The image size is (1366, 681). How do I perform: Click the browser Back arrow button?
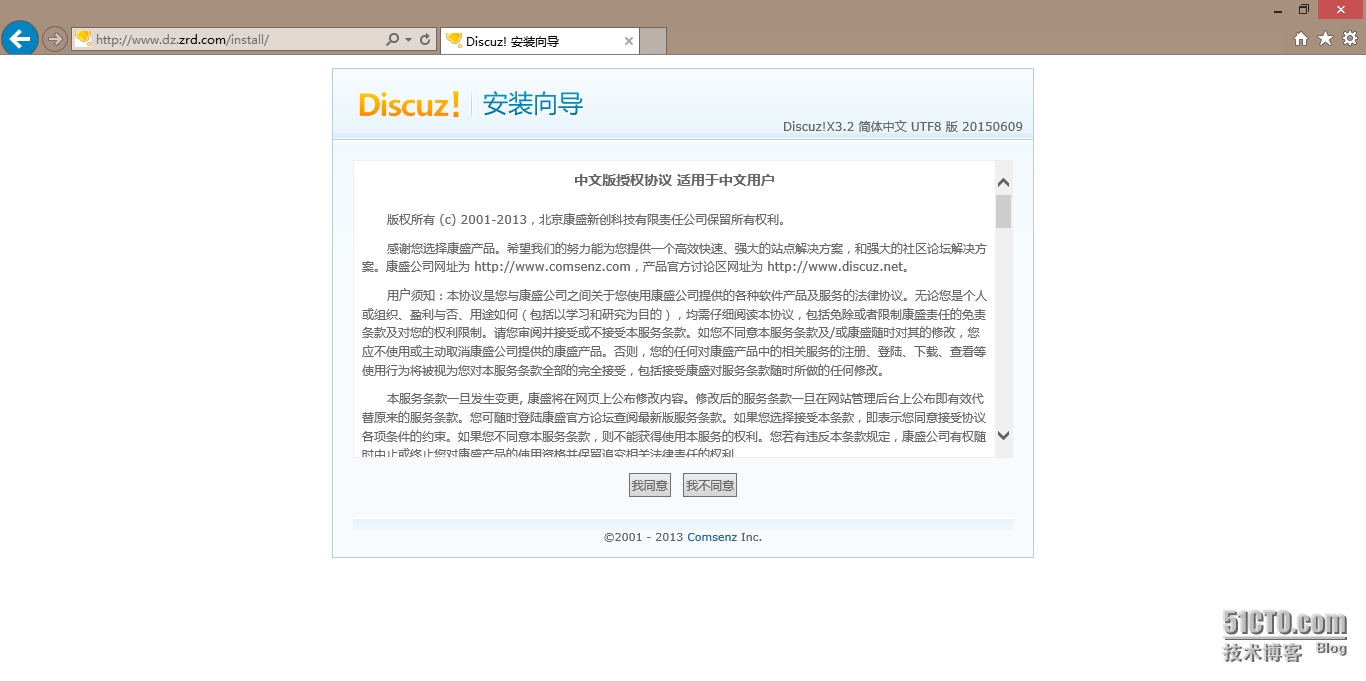pos(20,39)
